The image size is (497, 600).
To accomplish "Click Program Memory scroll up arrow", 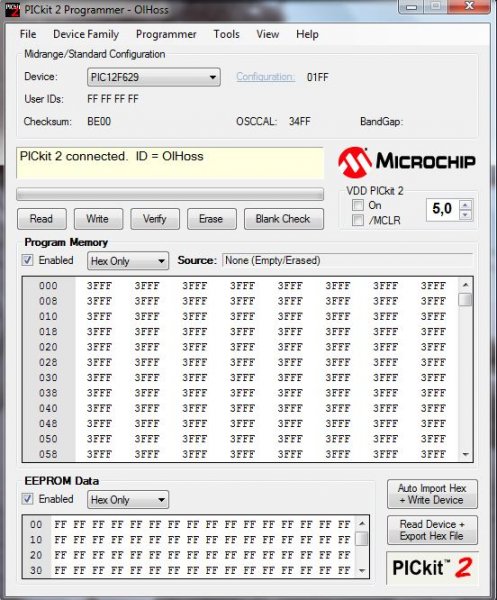I will click(465, 285).
